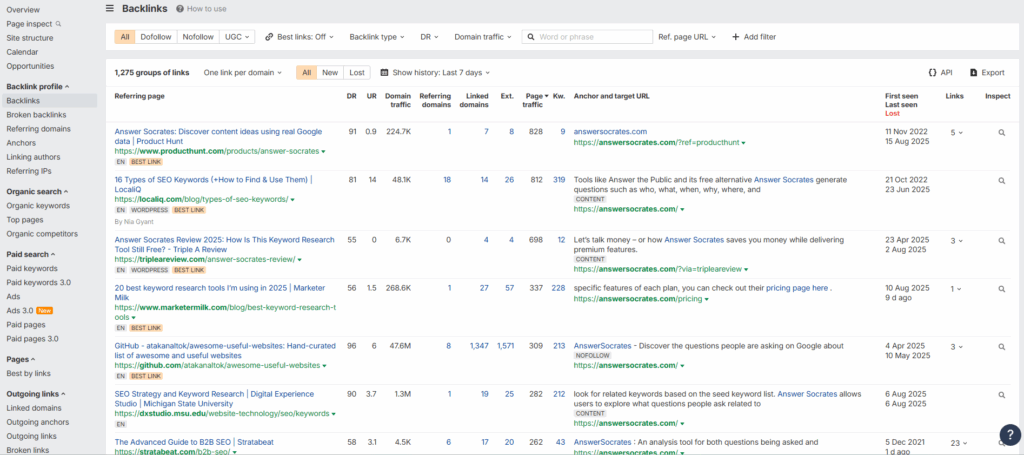Open the UGC filter dropdown
1024x455 pixels.
tap(237, 37)
